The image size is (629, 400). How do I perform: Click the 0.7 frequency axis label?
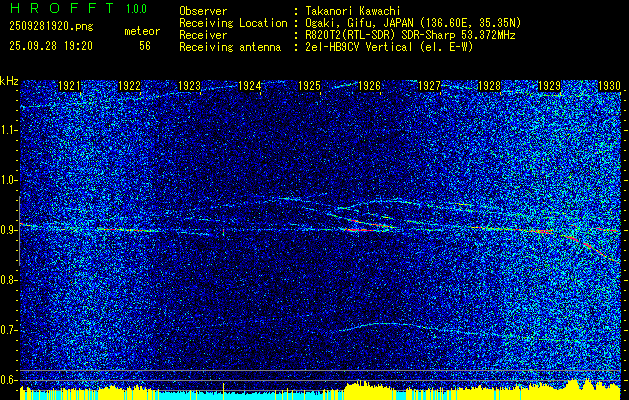pyautogui.click(x=8, y=330)
